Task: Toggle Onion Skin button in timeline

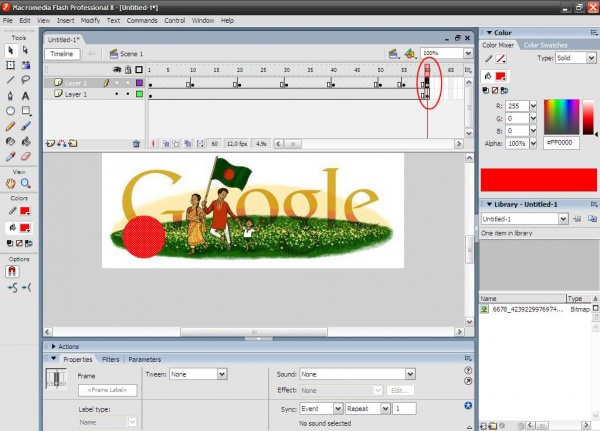Action: click(166, 144)
